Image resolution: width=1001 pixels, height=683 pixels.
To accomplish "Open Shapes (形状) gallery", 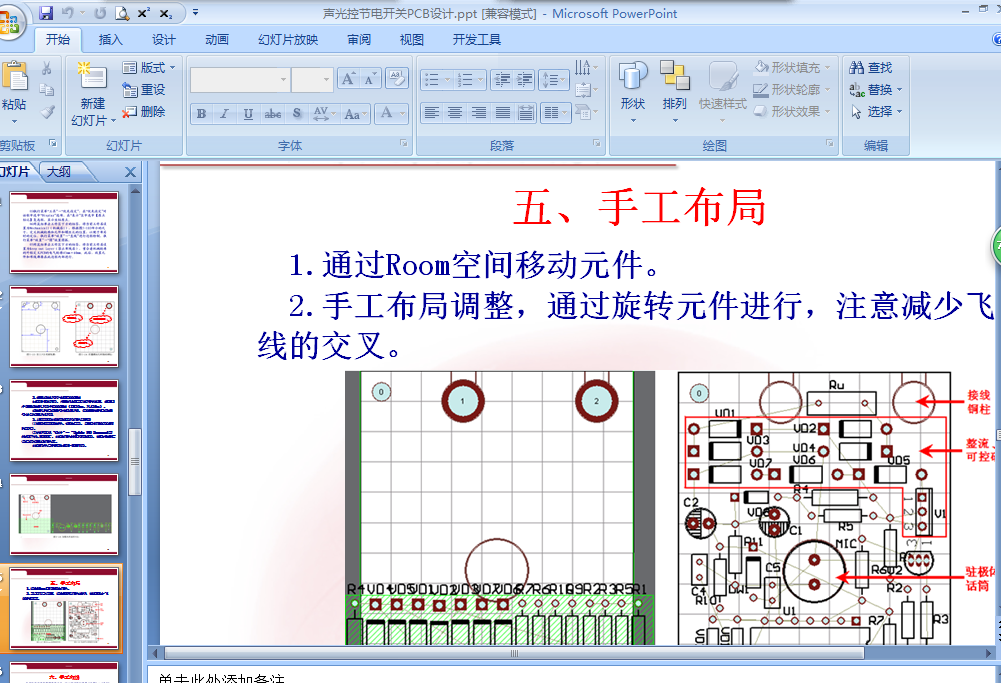I will tap(633, 91).
